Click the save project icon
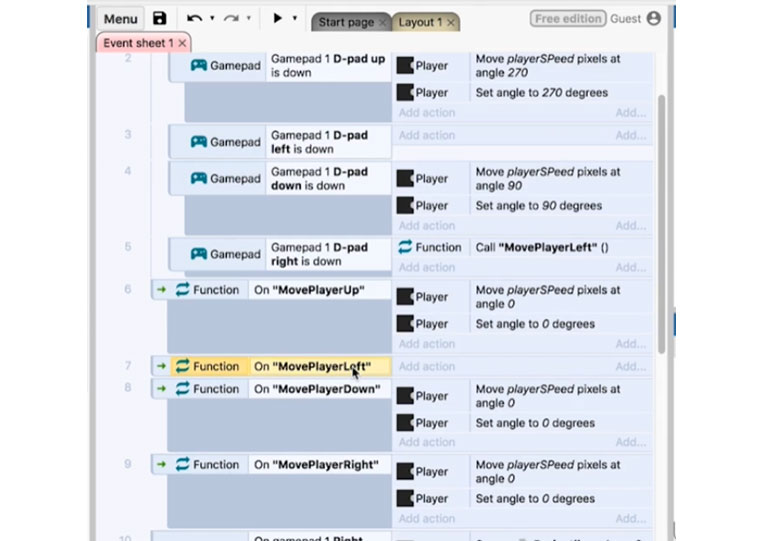 (x=160, y=18)
